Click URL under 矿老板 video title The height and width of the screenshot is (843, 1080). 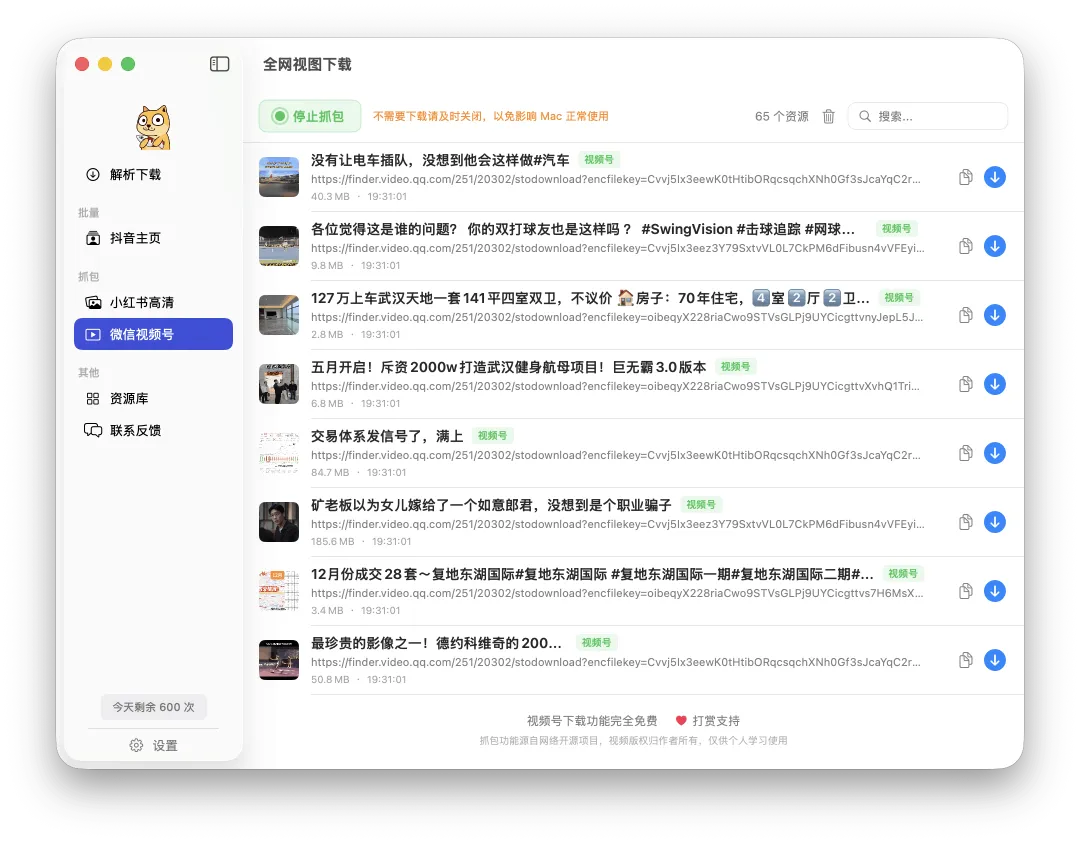(x=618, y=524)
